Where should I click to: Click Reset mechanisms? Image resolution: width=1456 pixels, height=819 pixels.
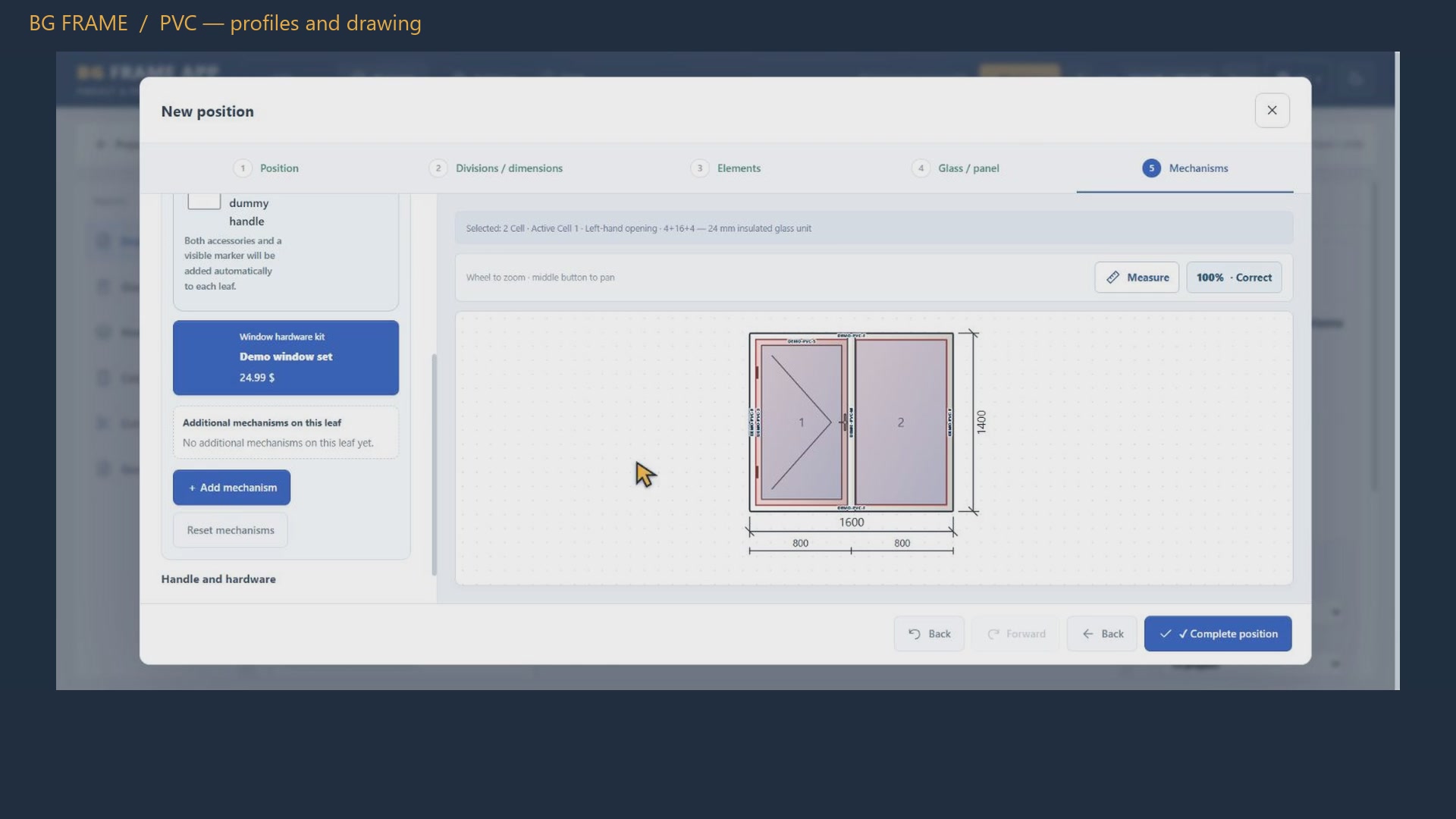click(x=231, y=530)
